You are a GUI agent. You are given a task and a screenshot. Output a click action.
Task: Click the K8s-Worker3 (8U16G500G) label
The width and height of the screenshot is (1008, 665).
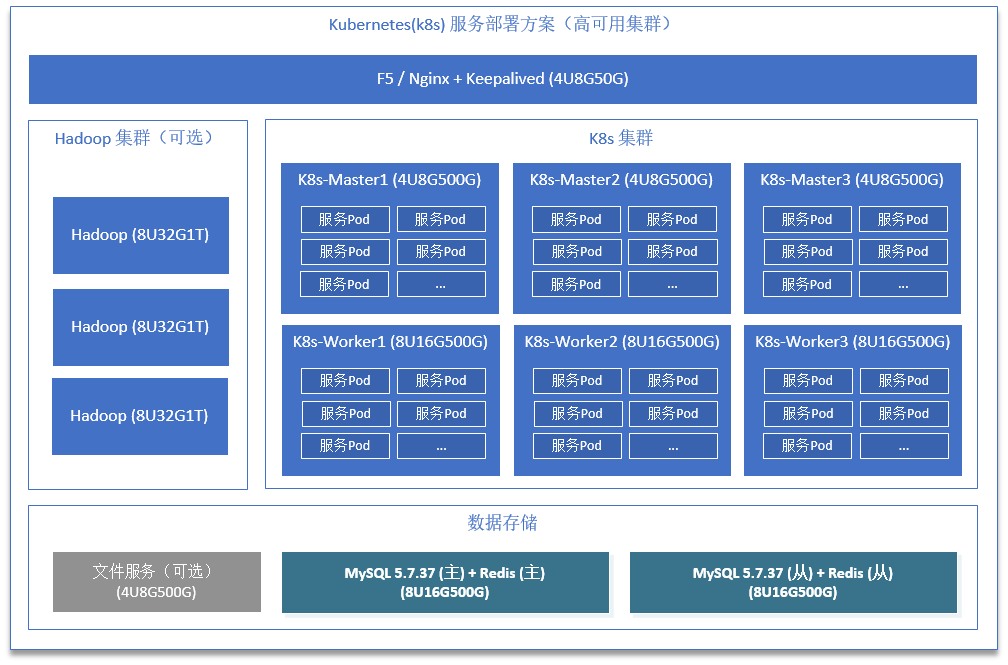(x=852, y=342)
